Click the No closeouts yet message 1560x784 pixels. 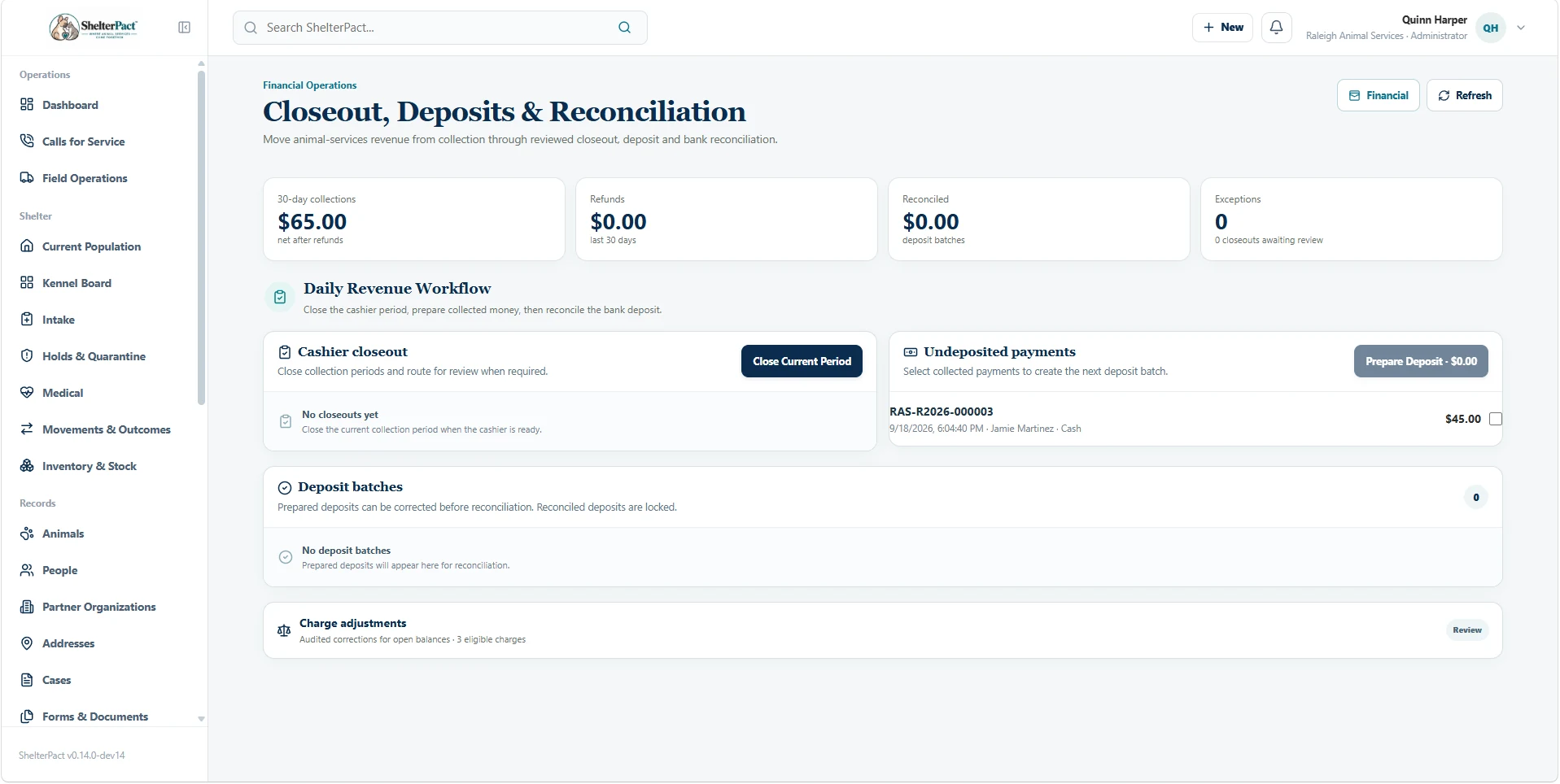pos(339,415)
